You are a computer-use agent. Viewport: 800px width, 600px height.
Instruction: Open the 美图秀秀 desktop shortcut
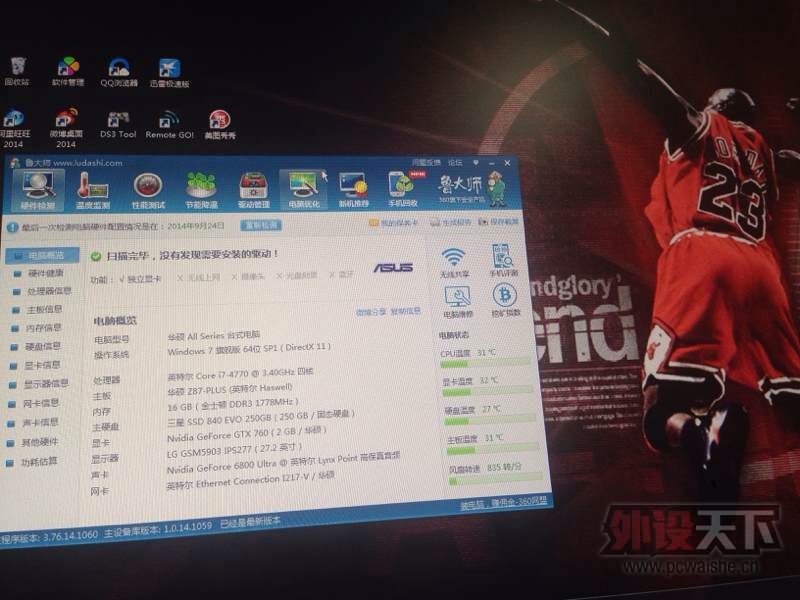[220, 125]
